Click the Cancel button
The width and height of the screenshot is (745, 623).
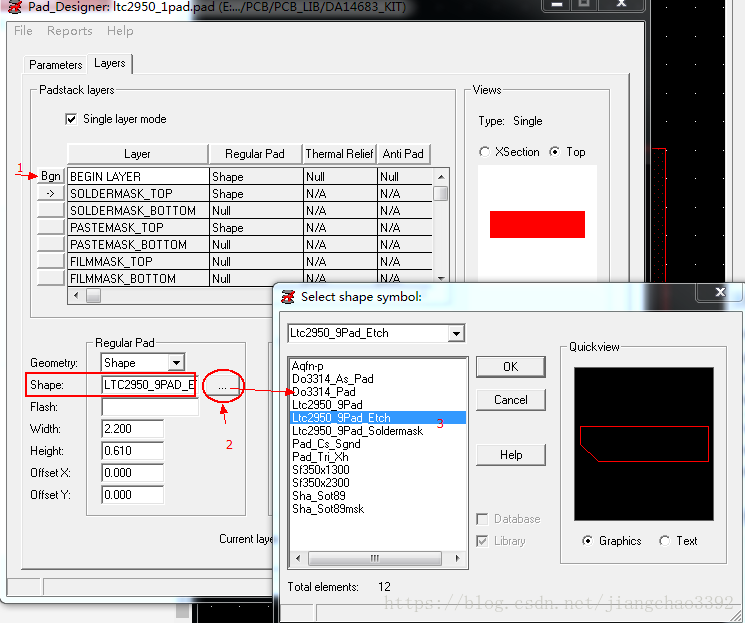[510, 400]
